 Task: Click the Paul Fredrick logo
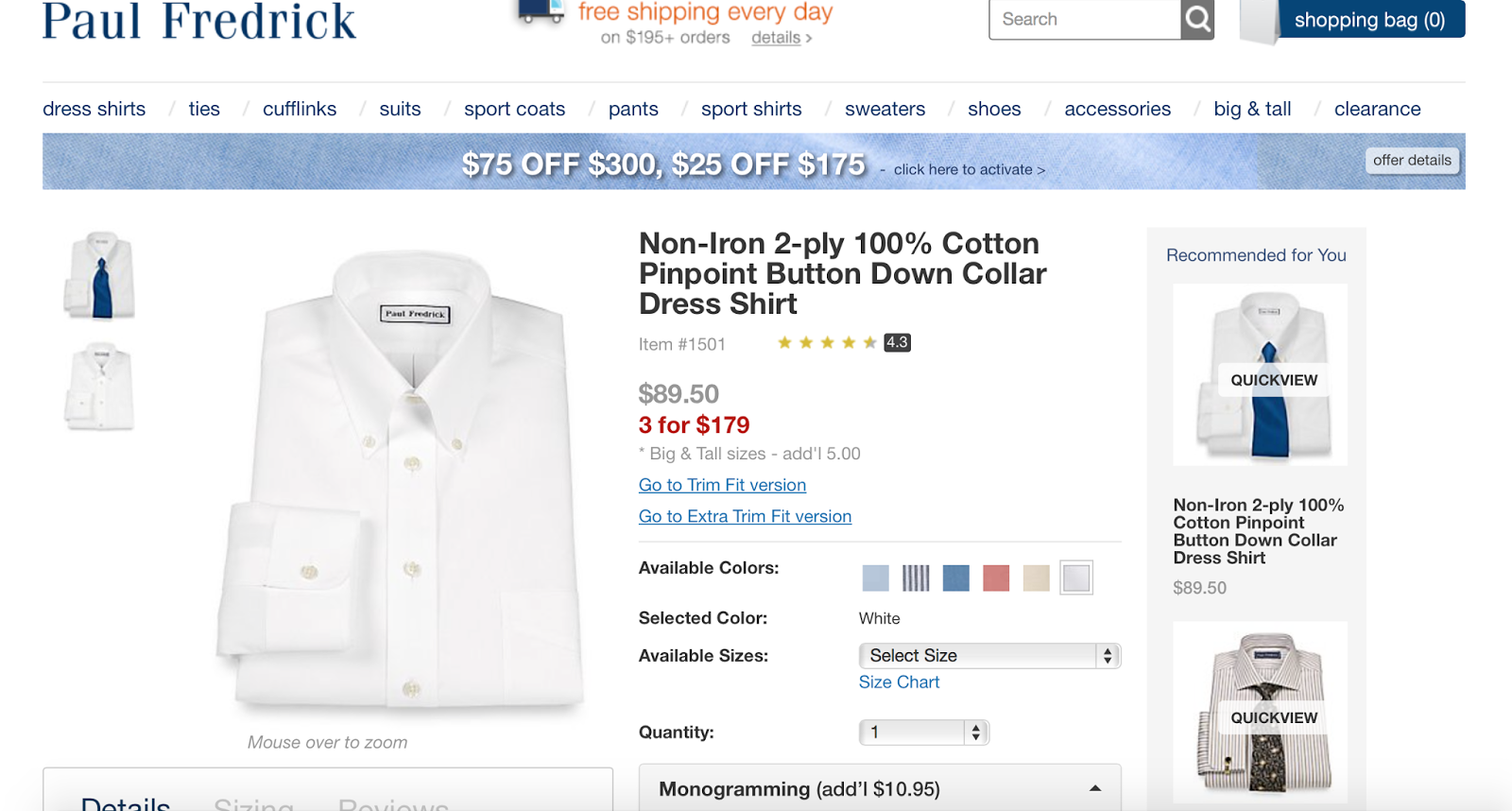click(x=199, y=21)
